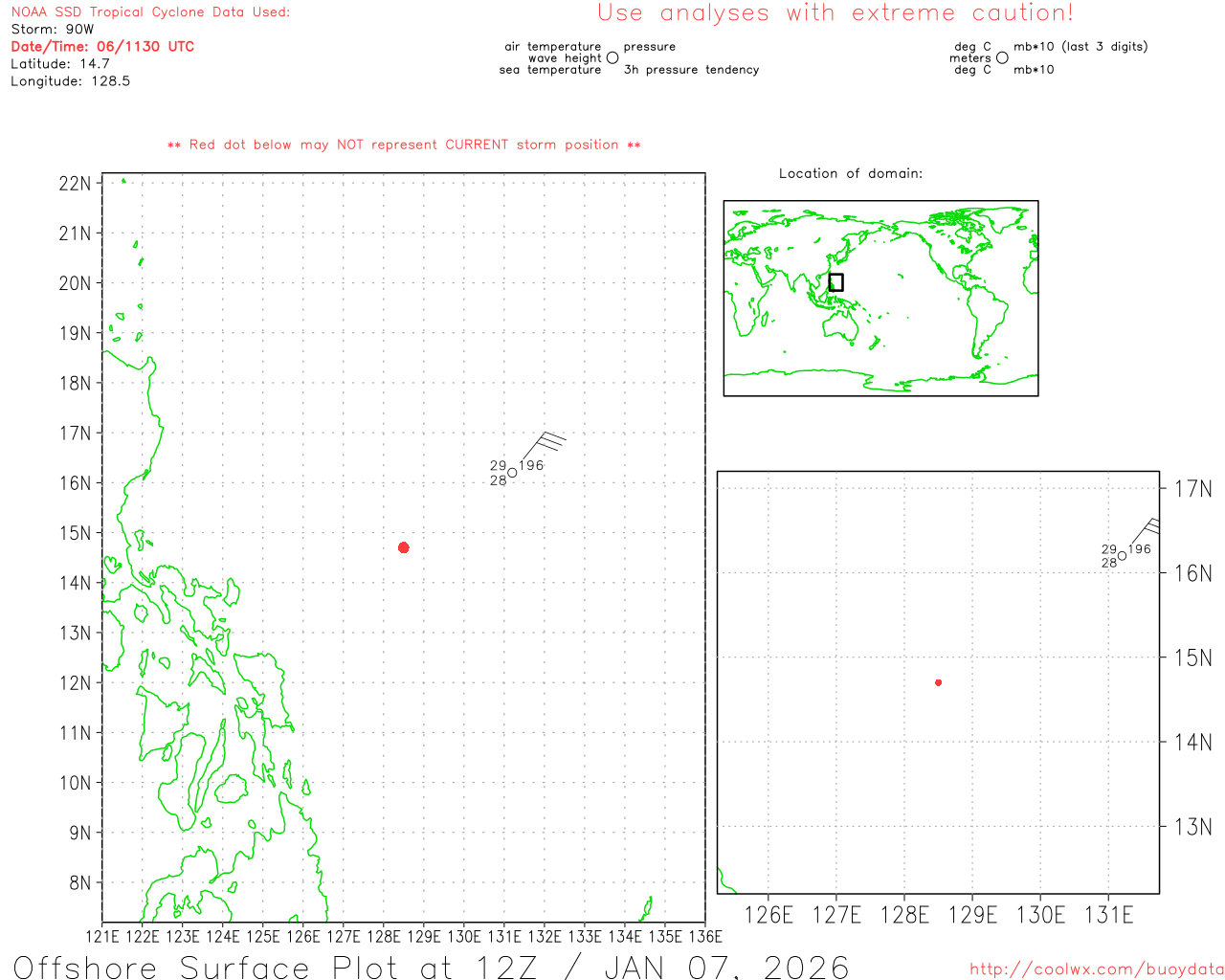Click the legend circle beside wave height
The height and width of the screenshot is (980, 1225).
click(612, 58)
